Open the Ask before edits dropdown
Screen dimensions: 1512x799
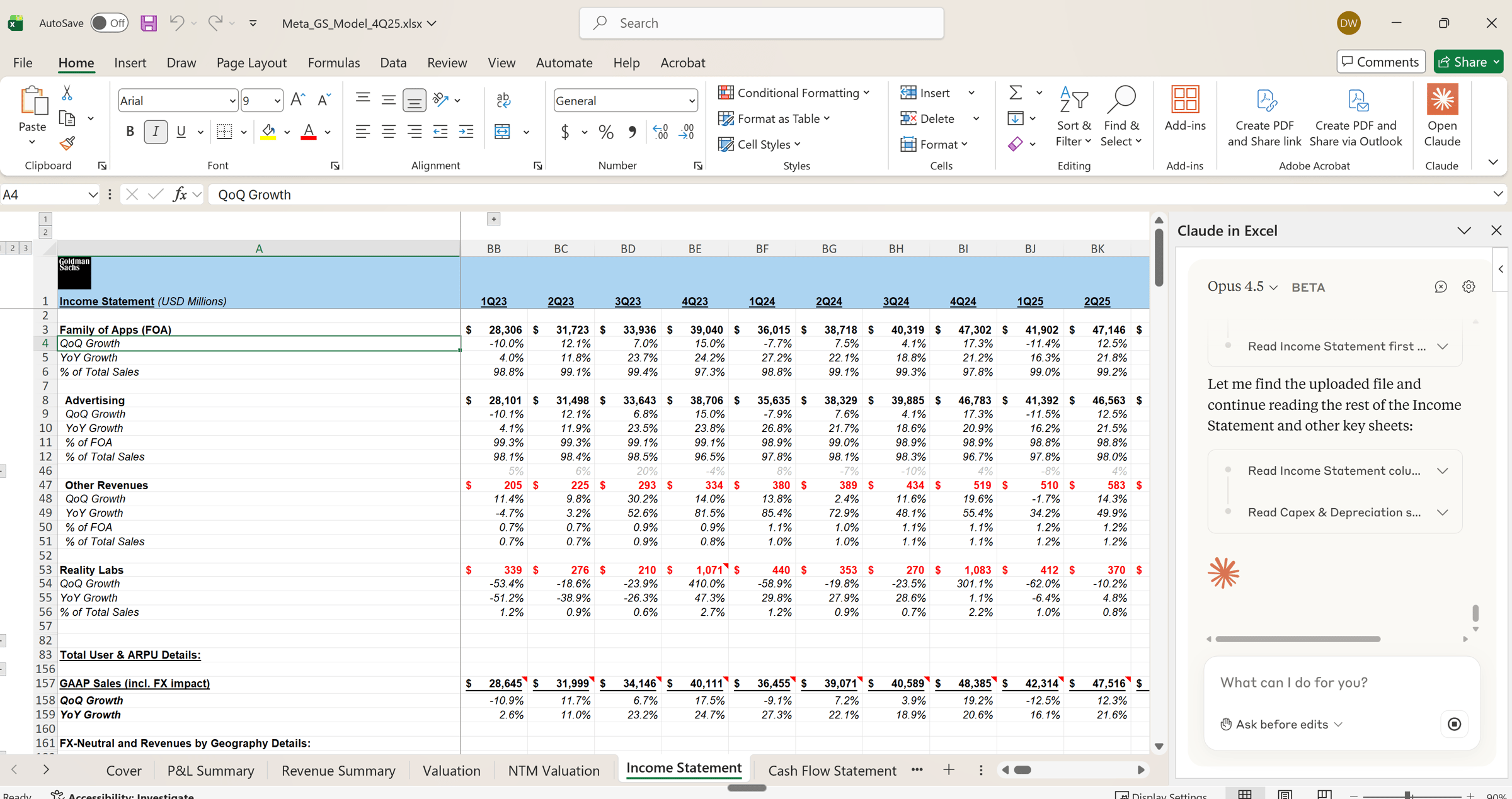[1281, 724]
